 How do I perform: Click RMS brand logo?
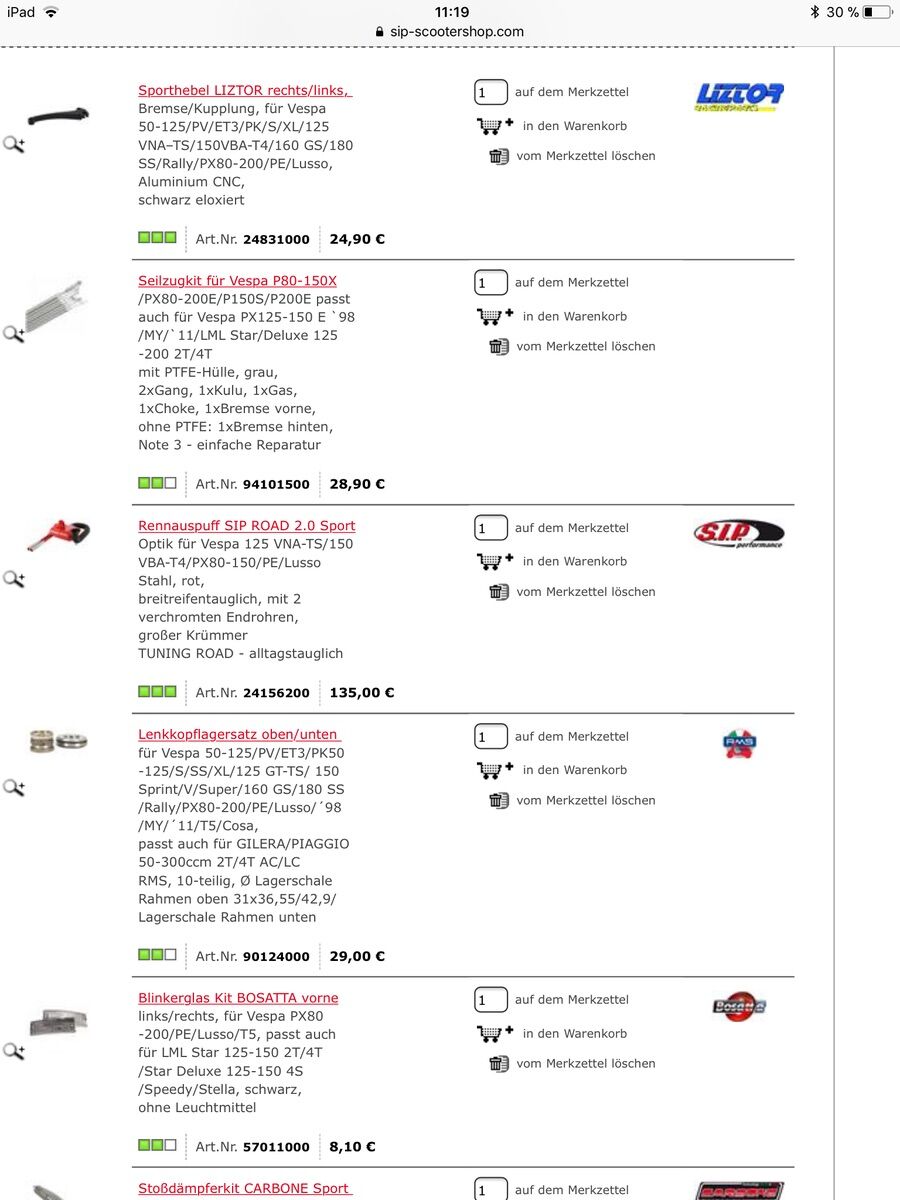tap(739, 744)
